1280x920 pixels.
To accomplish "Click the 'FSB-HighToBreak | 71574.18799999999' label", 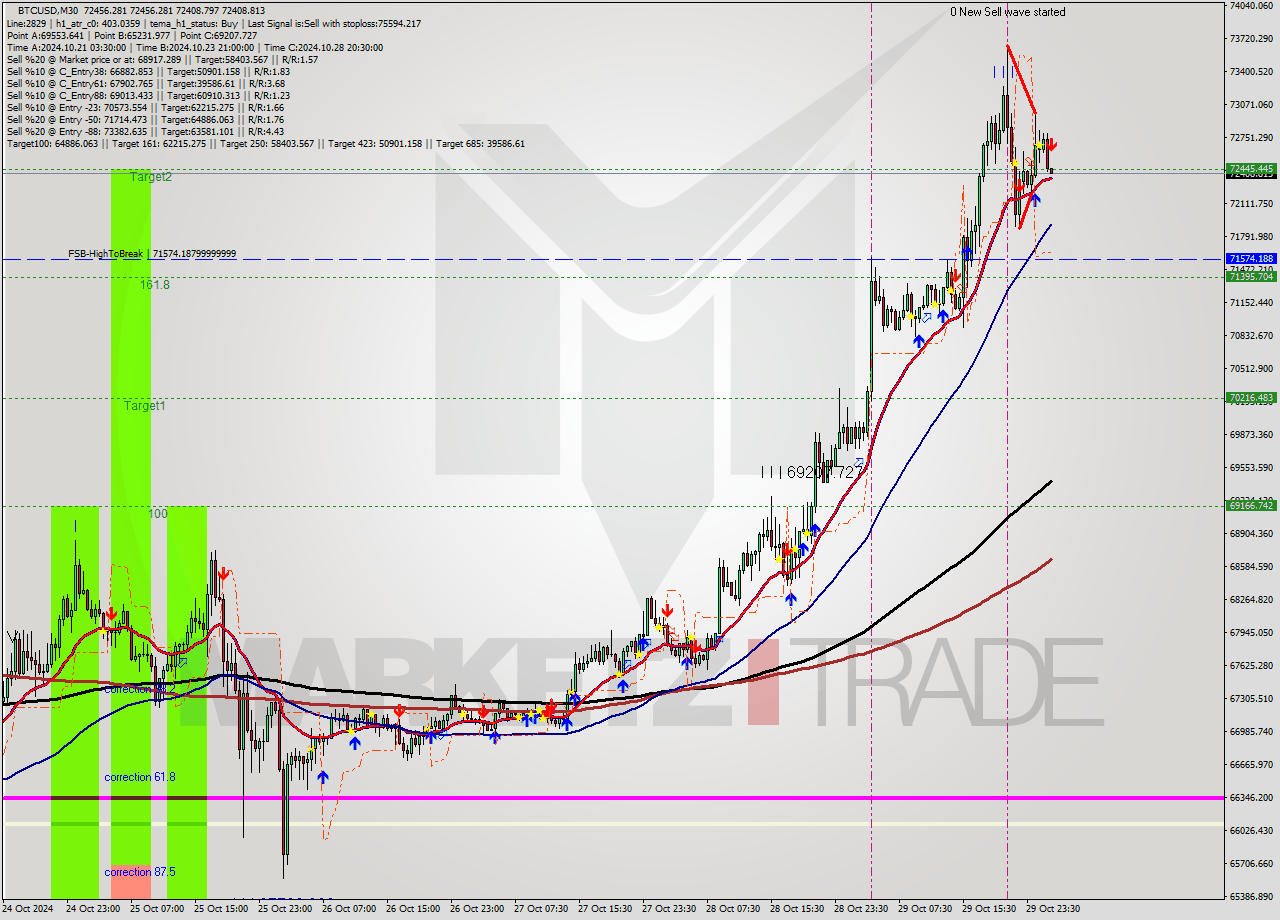I will click(x=152, y=254).
